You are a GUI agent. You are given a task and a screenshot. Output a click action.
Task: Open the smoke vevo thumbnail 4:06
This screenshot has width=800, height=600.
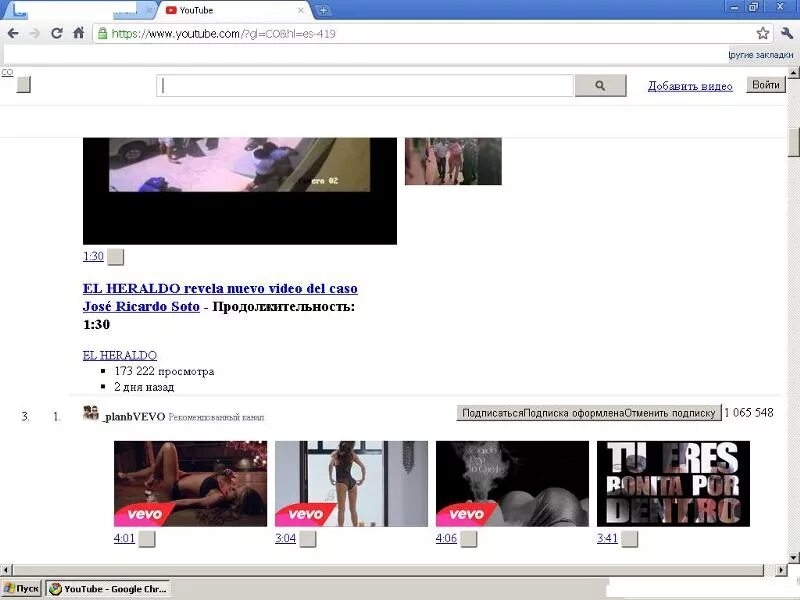[x=512, y=484]
